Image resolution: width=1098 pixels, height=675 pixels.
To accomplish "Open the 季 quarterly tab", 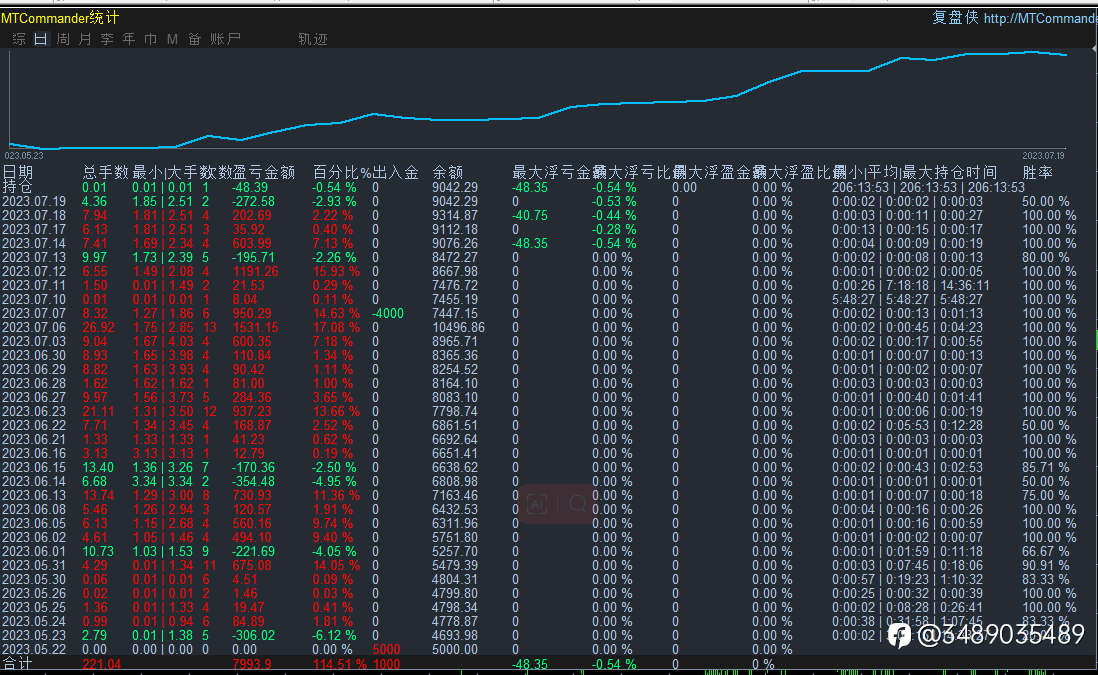I will click(x=106, y=39).
